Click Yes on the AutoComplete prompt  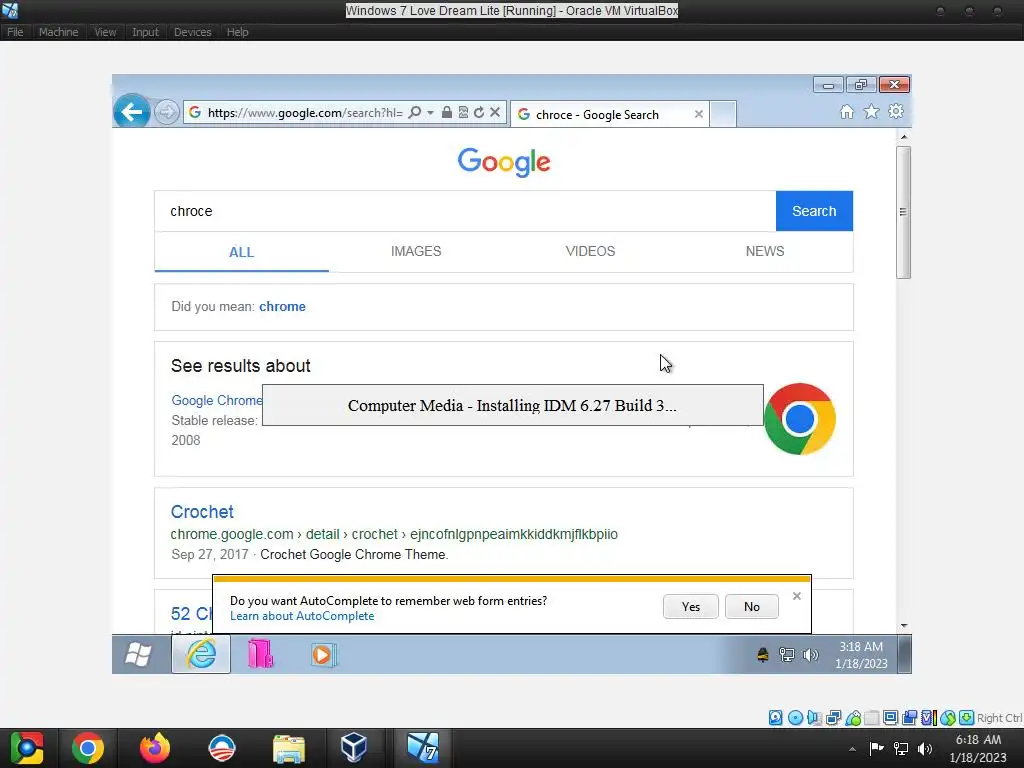pos(690,607)
